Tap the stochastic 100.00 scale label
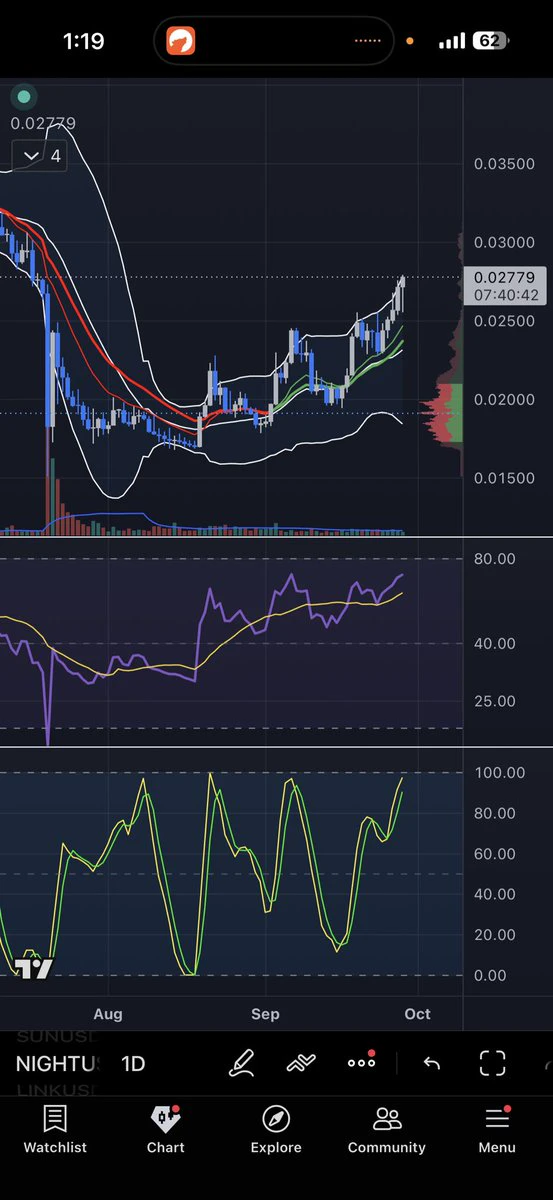 pyautogui.click(x=499, y=773)
